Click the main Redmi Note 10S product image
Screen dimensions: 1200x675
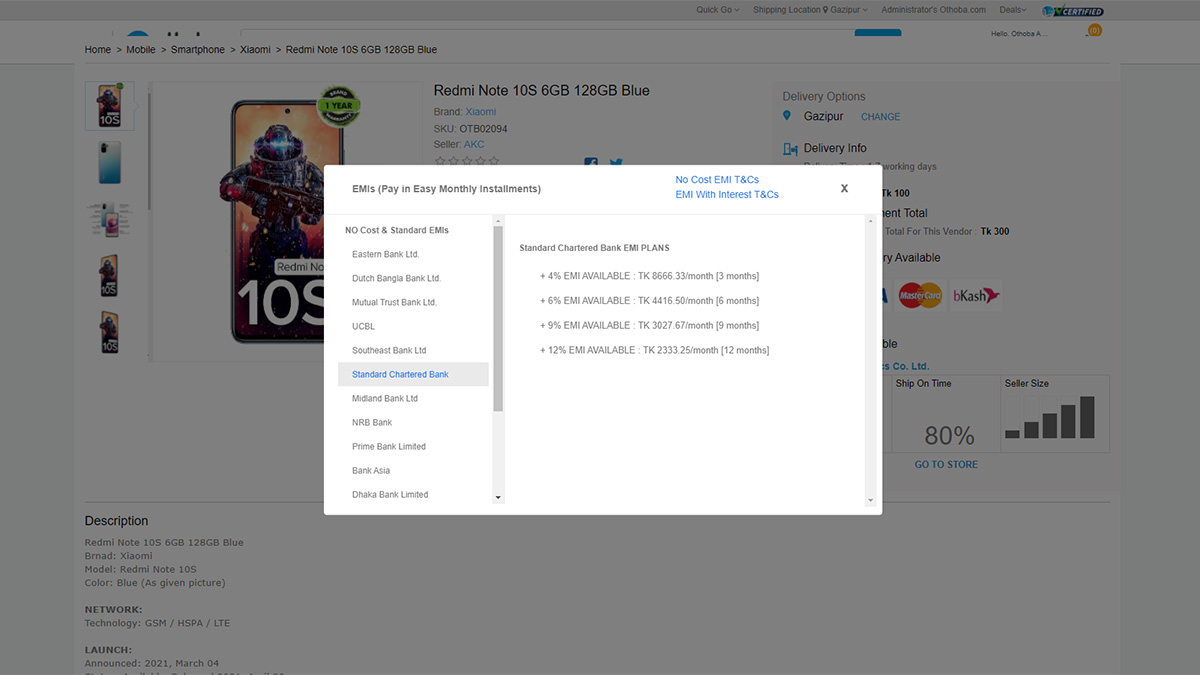point(287,220)
